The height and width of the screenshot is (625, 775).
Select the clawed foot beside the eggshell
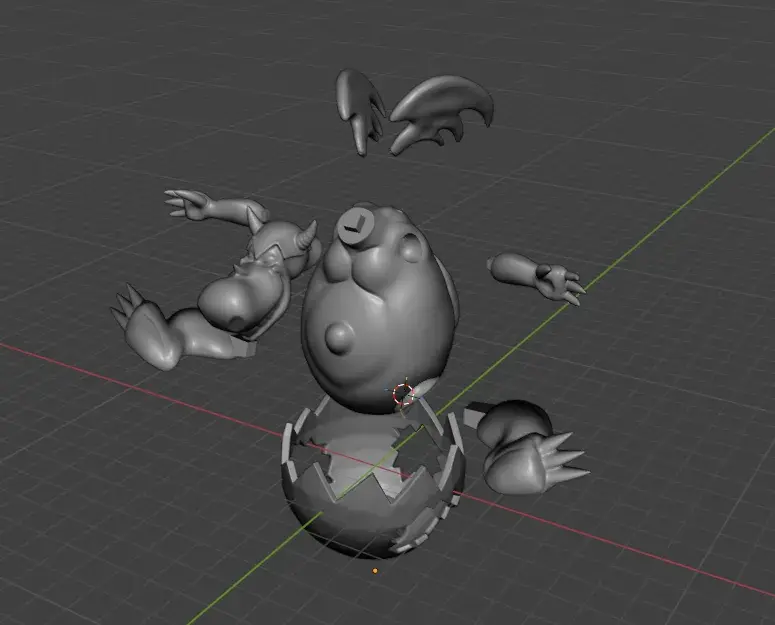point(526,447)
